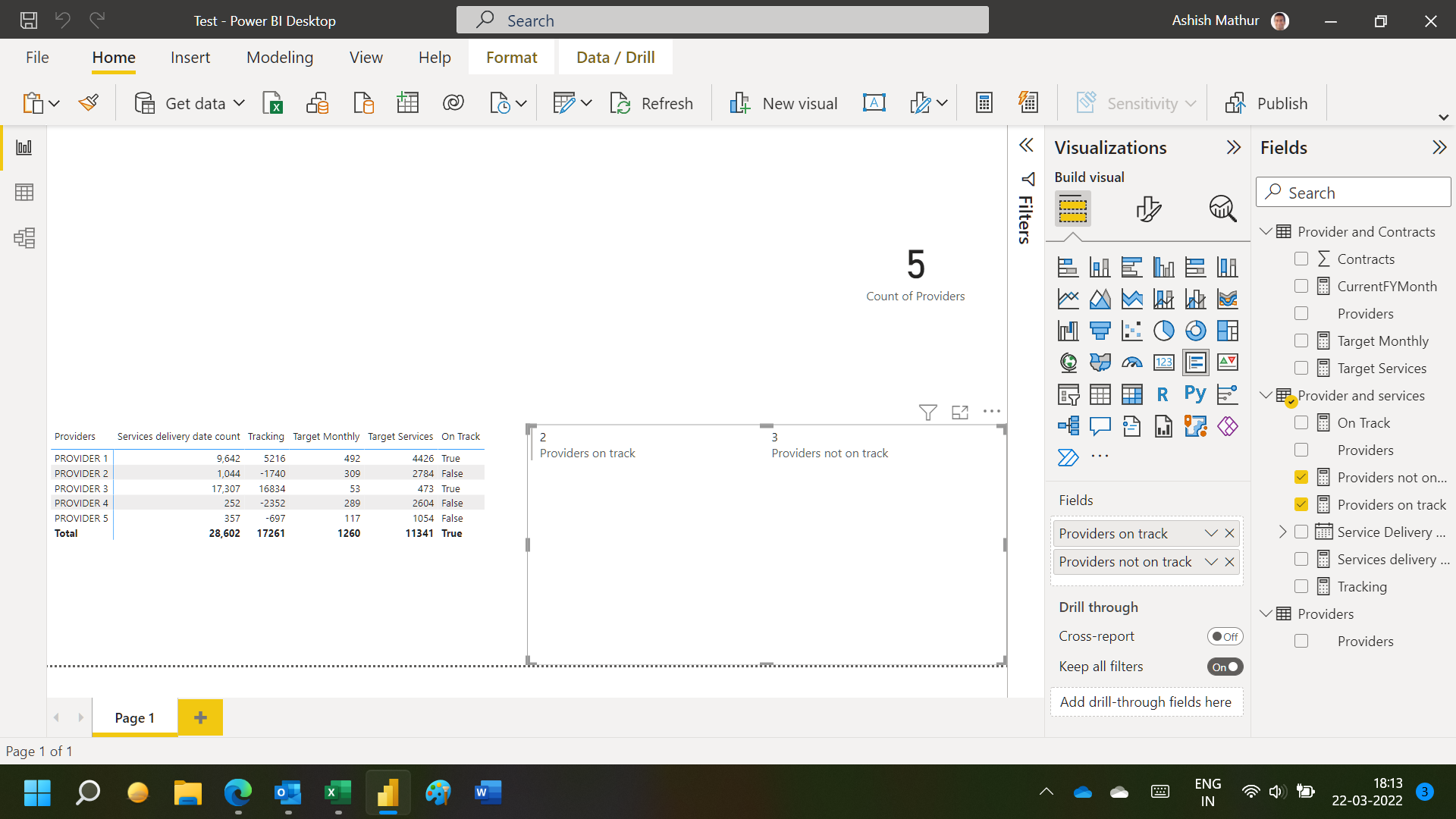Select the R script visual icon
Viewport: 1456px width, 819px height.
(1163, 394)
